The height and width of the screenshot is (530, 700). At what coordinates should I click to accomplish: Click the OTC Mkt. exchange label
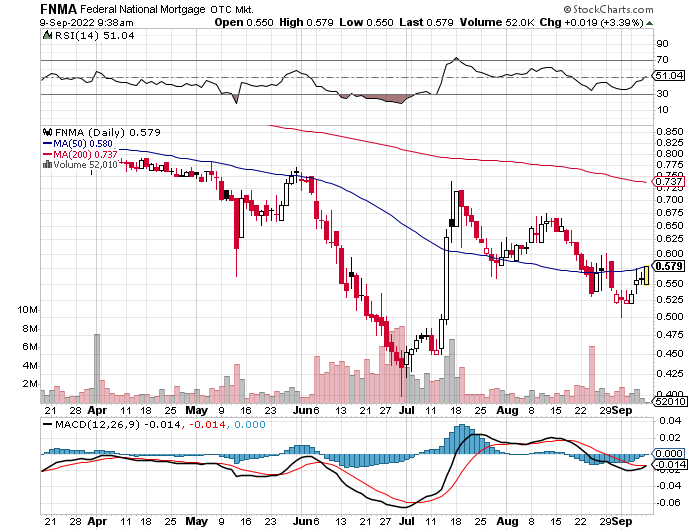point(233,9)
